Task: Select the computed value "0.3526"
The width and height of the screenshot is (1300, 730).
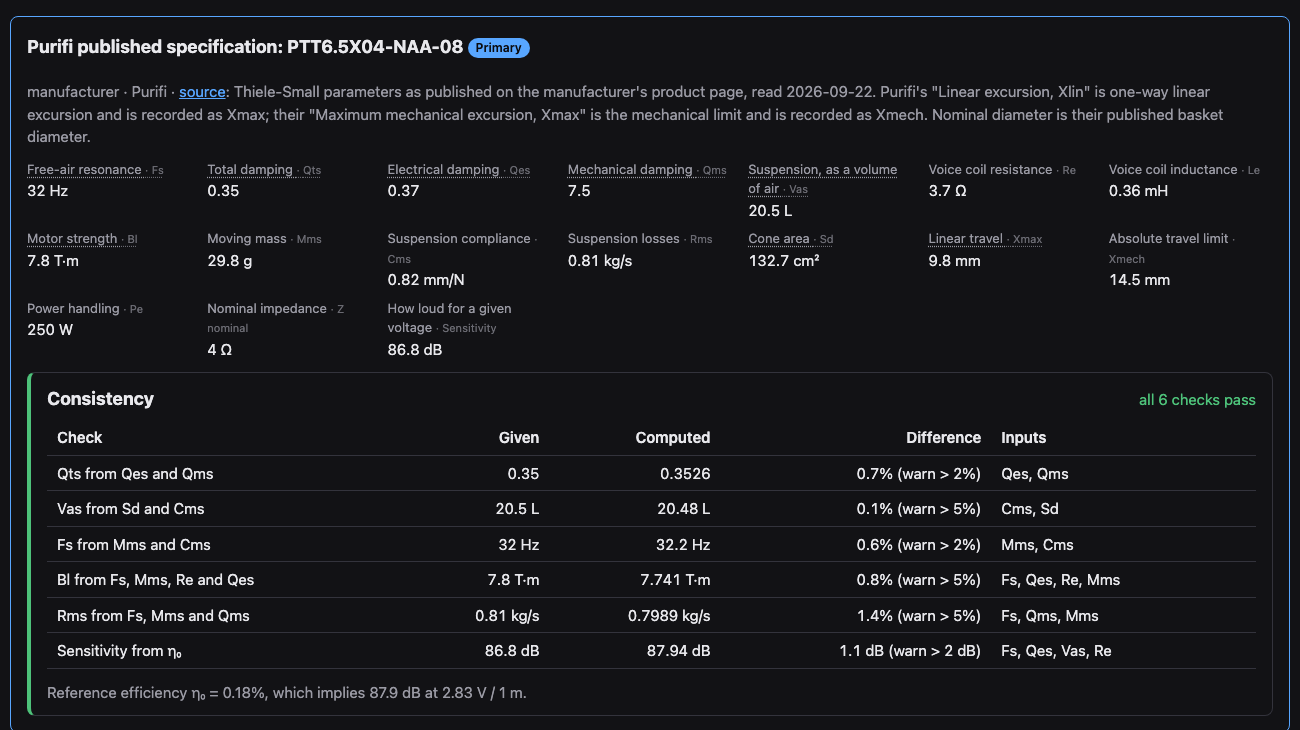Action: [x=683, y=474]
